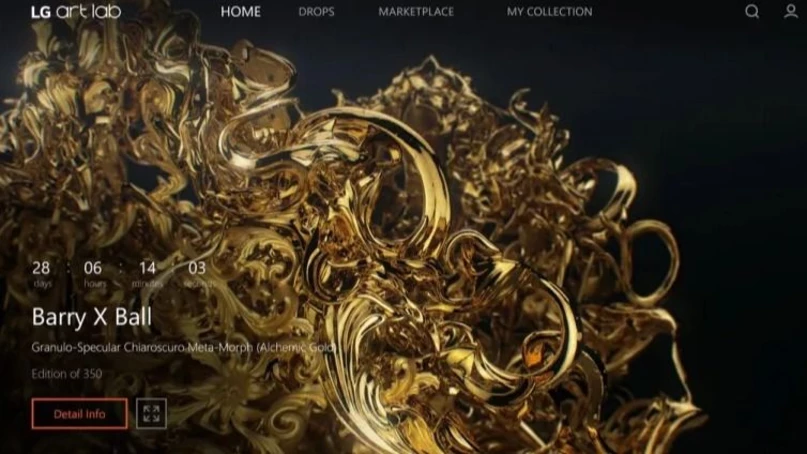Click the Edition of 350 text
Viewport: 807px width, 454px height.
click(x=67, y=374)
